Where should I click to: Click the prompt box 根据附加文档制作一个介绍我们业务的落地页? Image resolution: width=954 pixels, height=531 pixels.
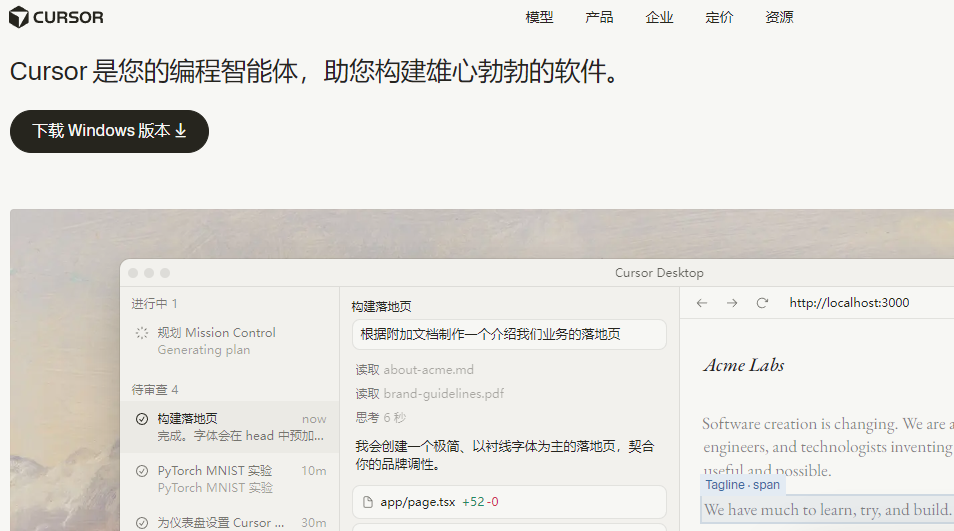[x=509, y=335]
